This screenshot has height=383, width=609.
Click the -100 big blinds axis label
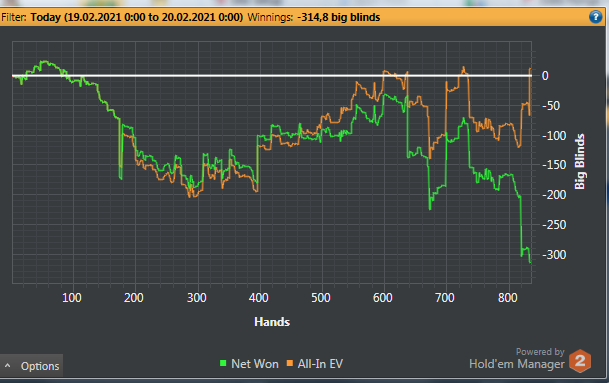(554, 136)
